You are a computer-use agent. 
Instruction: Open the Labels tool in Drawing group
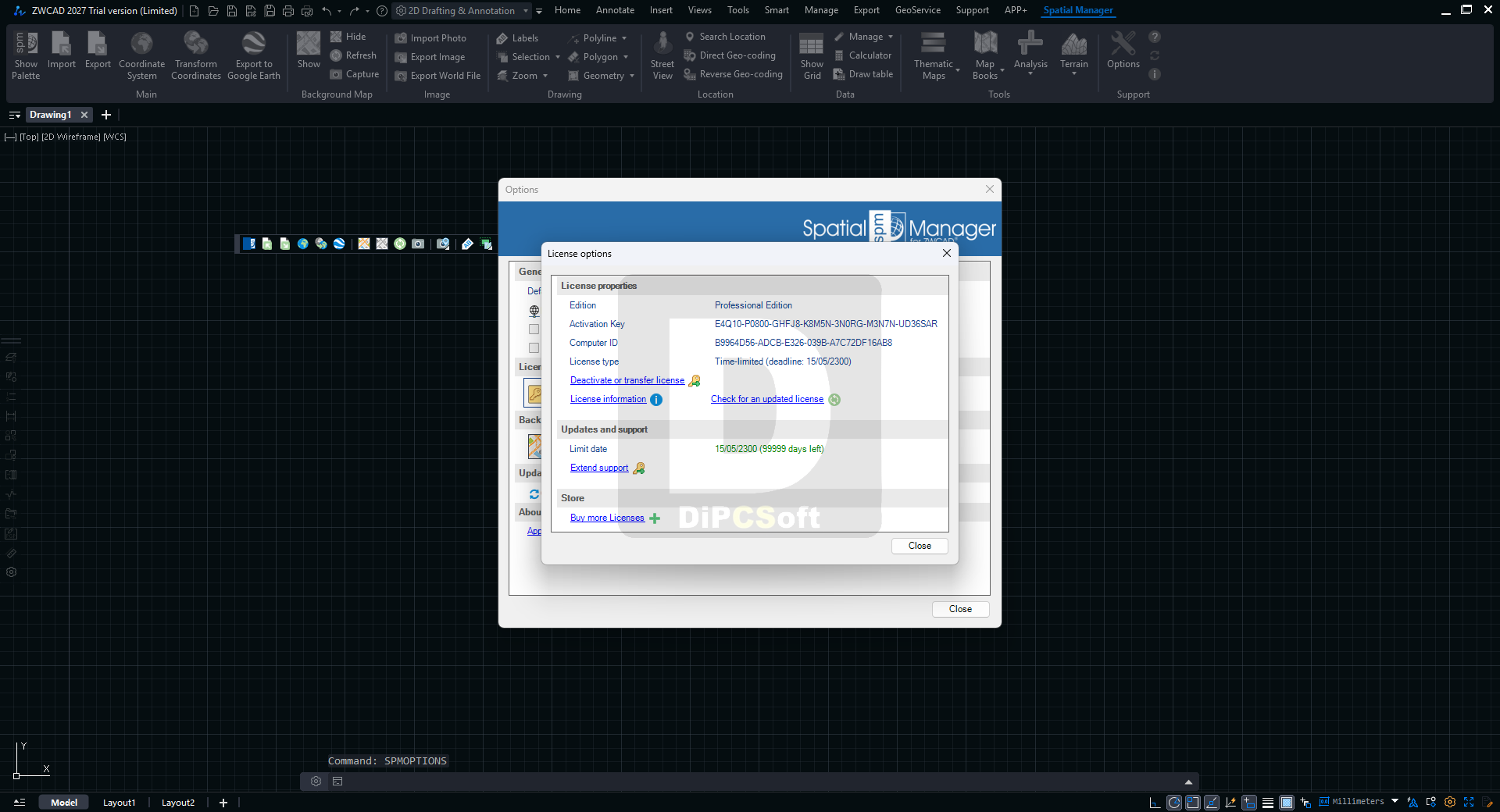517,38
